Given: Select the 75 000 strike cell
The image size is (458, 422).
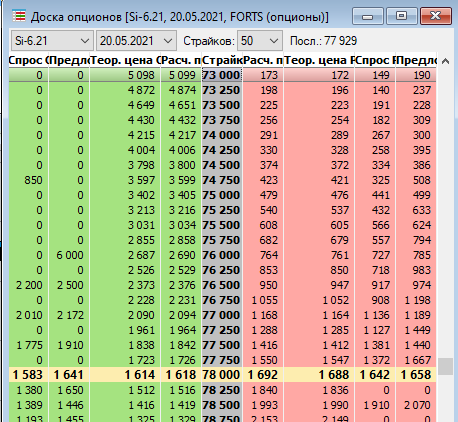Looking at the screenshot, I should pos(222,195).
